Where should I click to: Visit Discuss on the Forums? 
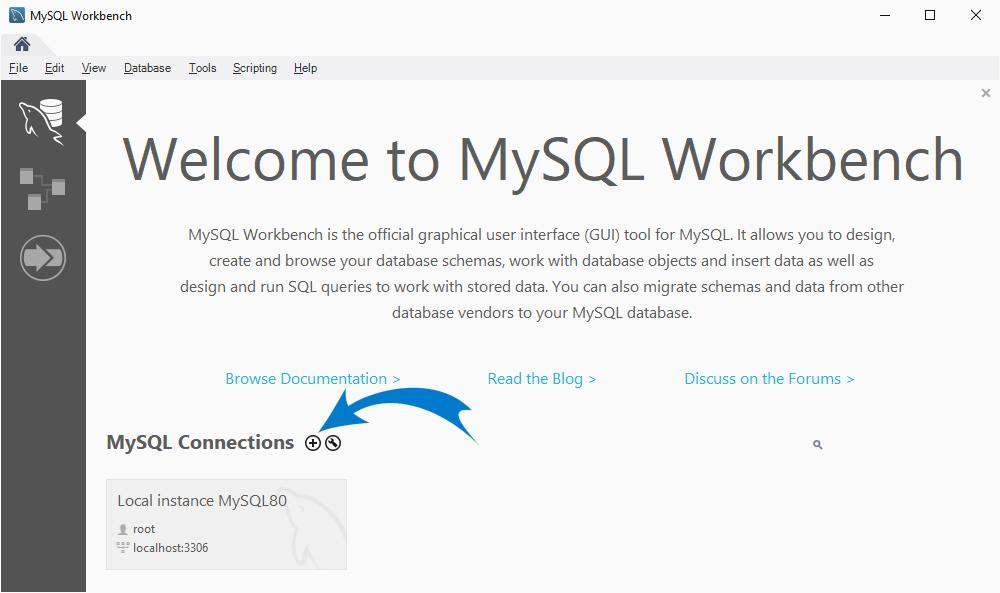tap(769, 378)
